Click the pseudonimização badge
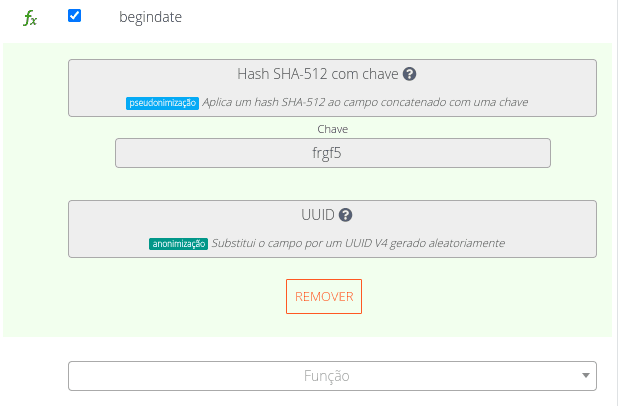 [162, 102]
